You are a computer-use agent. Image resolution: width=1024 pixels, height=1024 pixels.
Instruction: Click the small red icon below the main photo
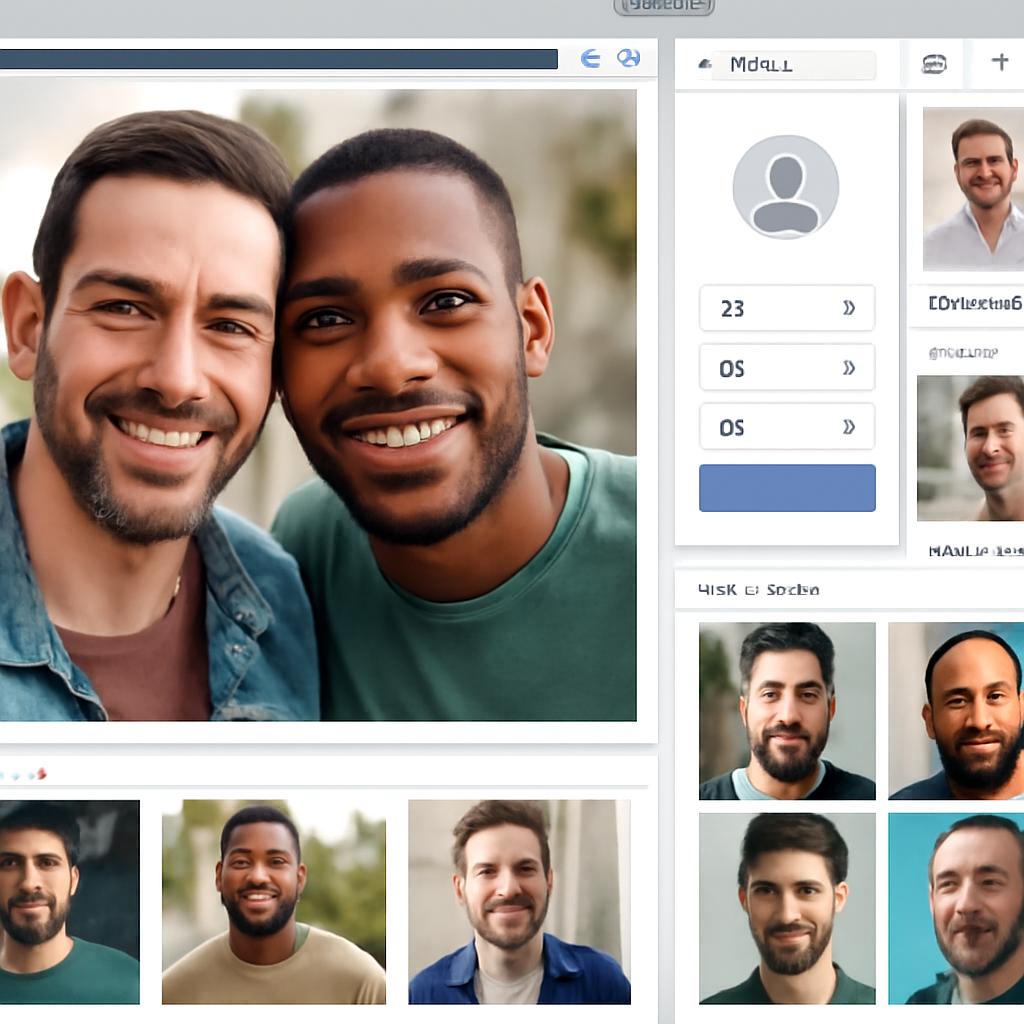coord(42,774)
